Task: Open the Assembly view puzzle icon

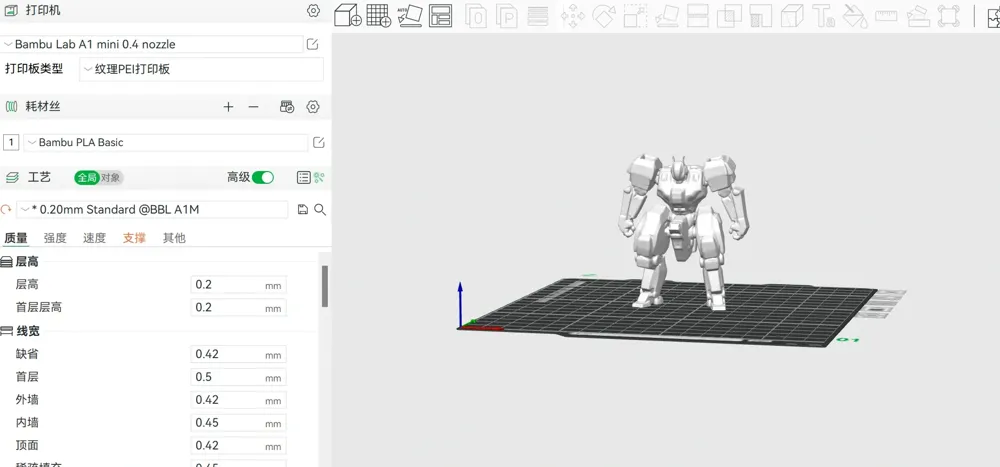Action: point(994,16)
